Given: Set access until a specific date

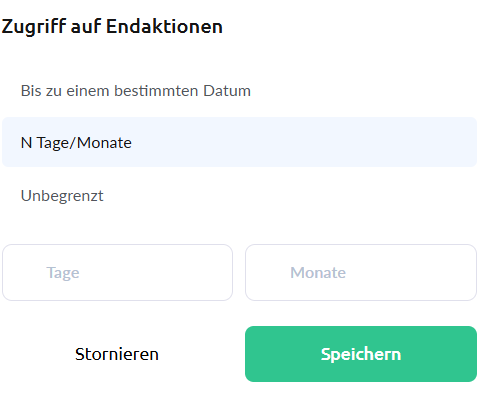Looking at the screenshot, I should [x=239, y=91].
